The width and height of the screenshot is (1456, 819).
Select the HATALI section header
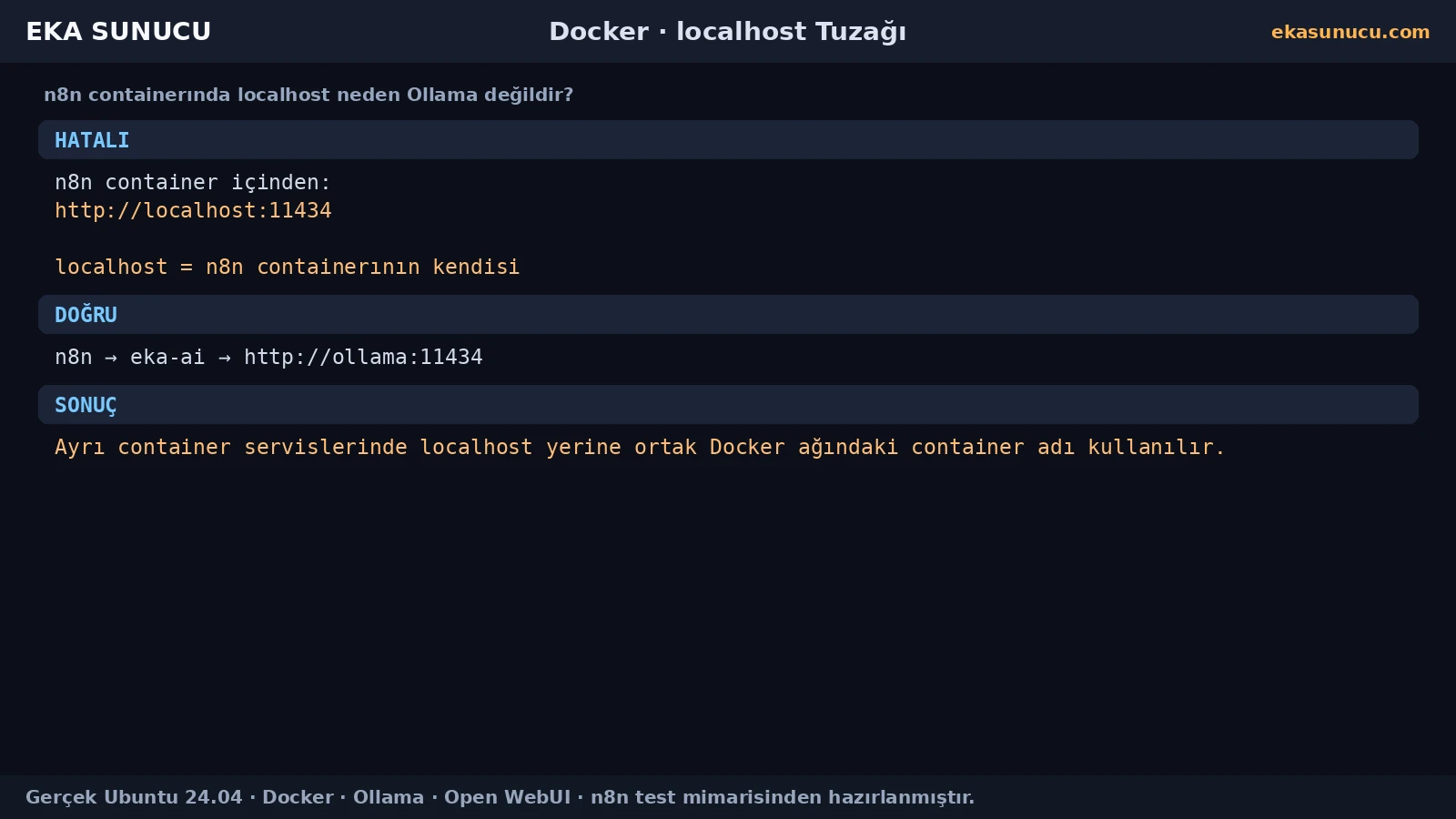728,140
